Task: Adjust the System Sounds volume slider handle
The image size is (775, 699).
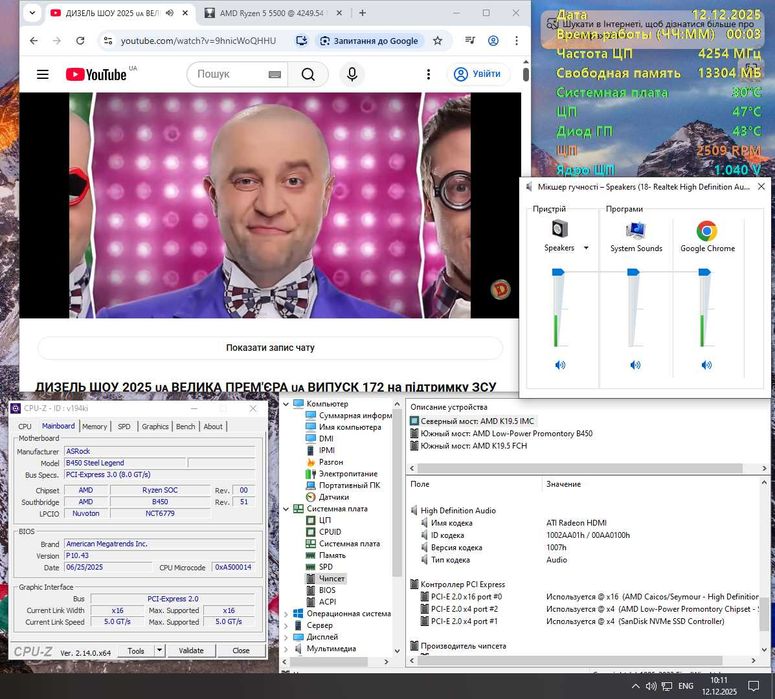Action: click(633, 272)
